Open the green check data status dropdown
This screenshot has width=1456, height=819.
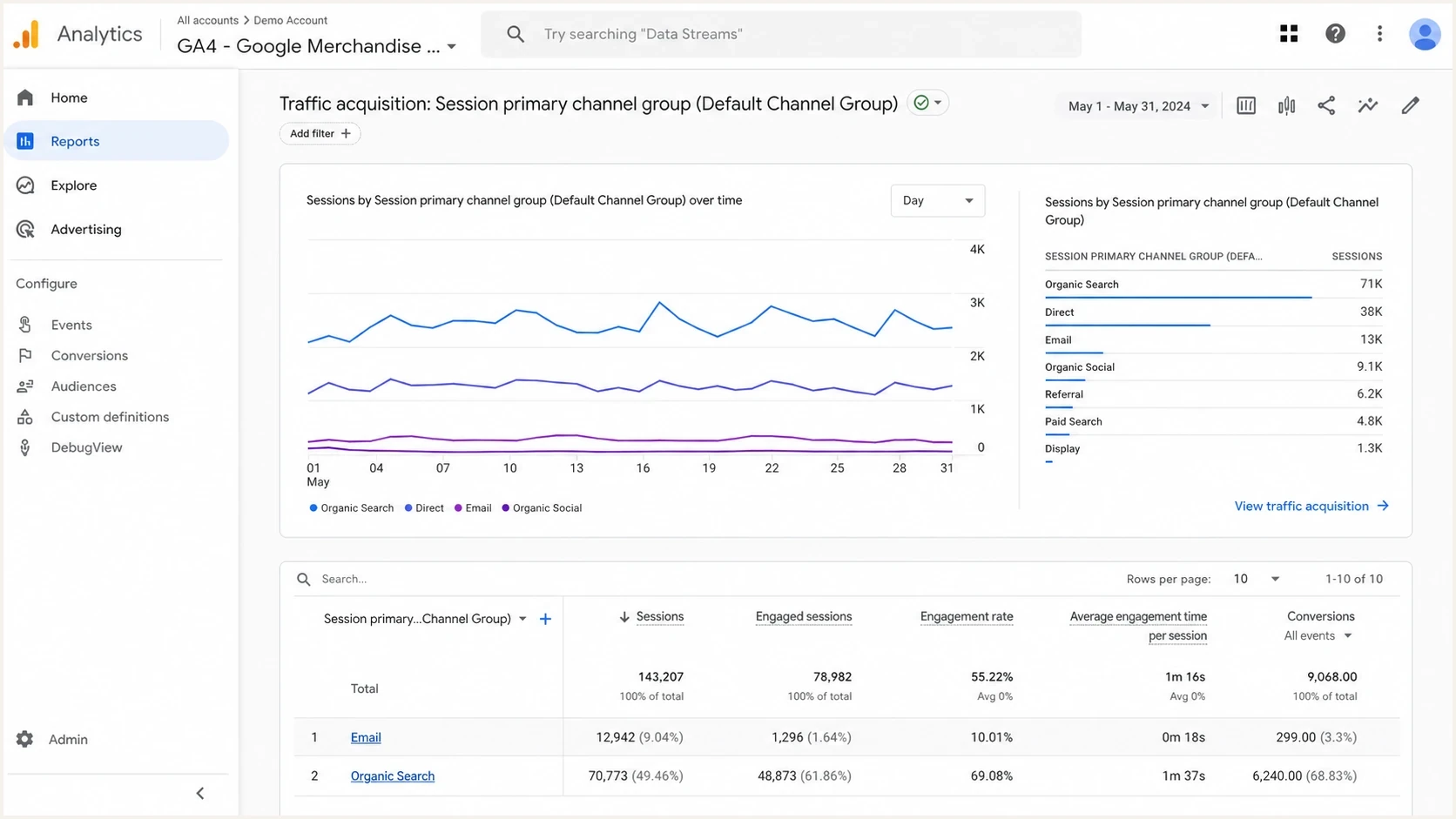pyautogui.click(x=927, y=103)
